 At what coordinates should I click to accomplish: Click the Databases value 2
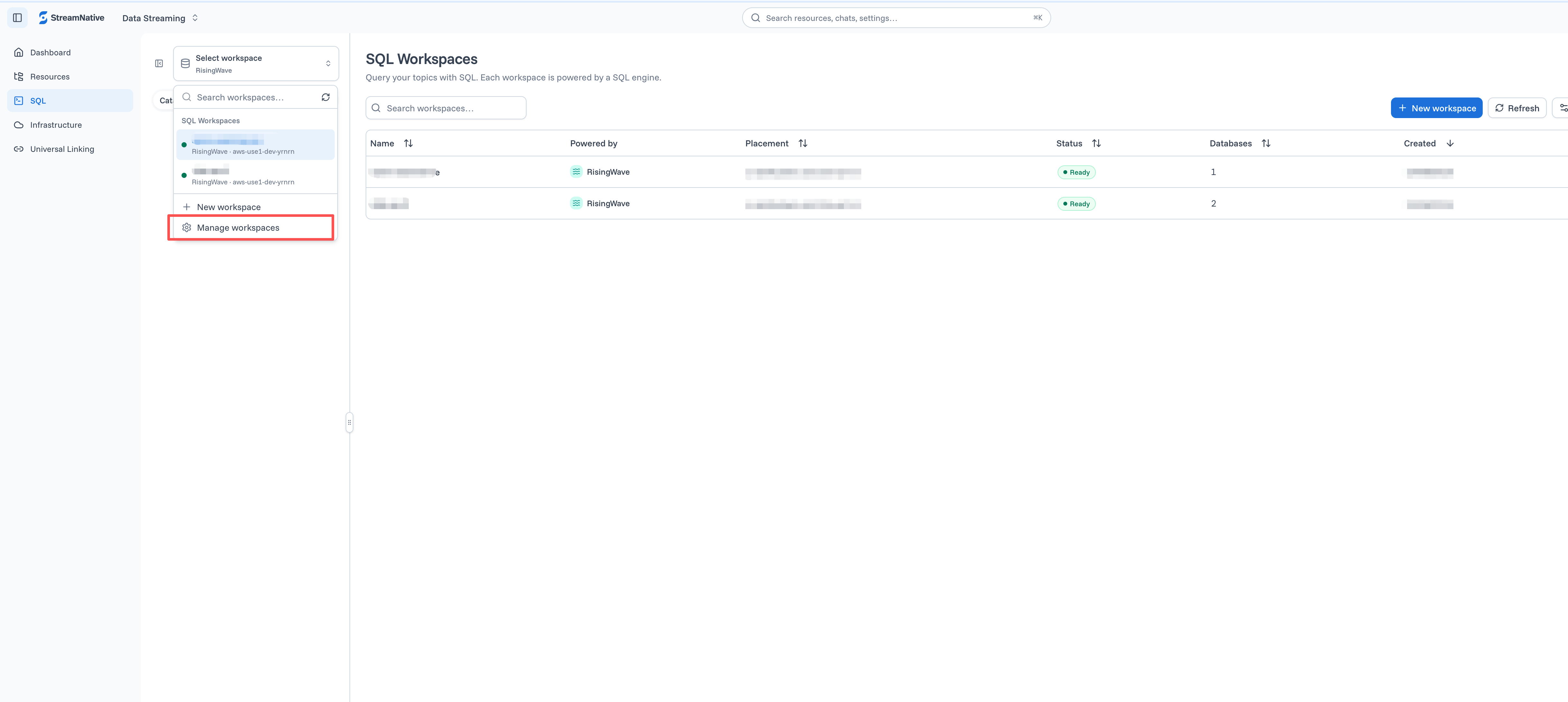pos(1213,204)
